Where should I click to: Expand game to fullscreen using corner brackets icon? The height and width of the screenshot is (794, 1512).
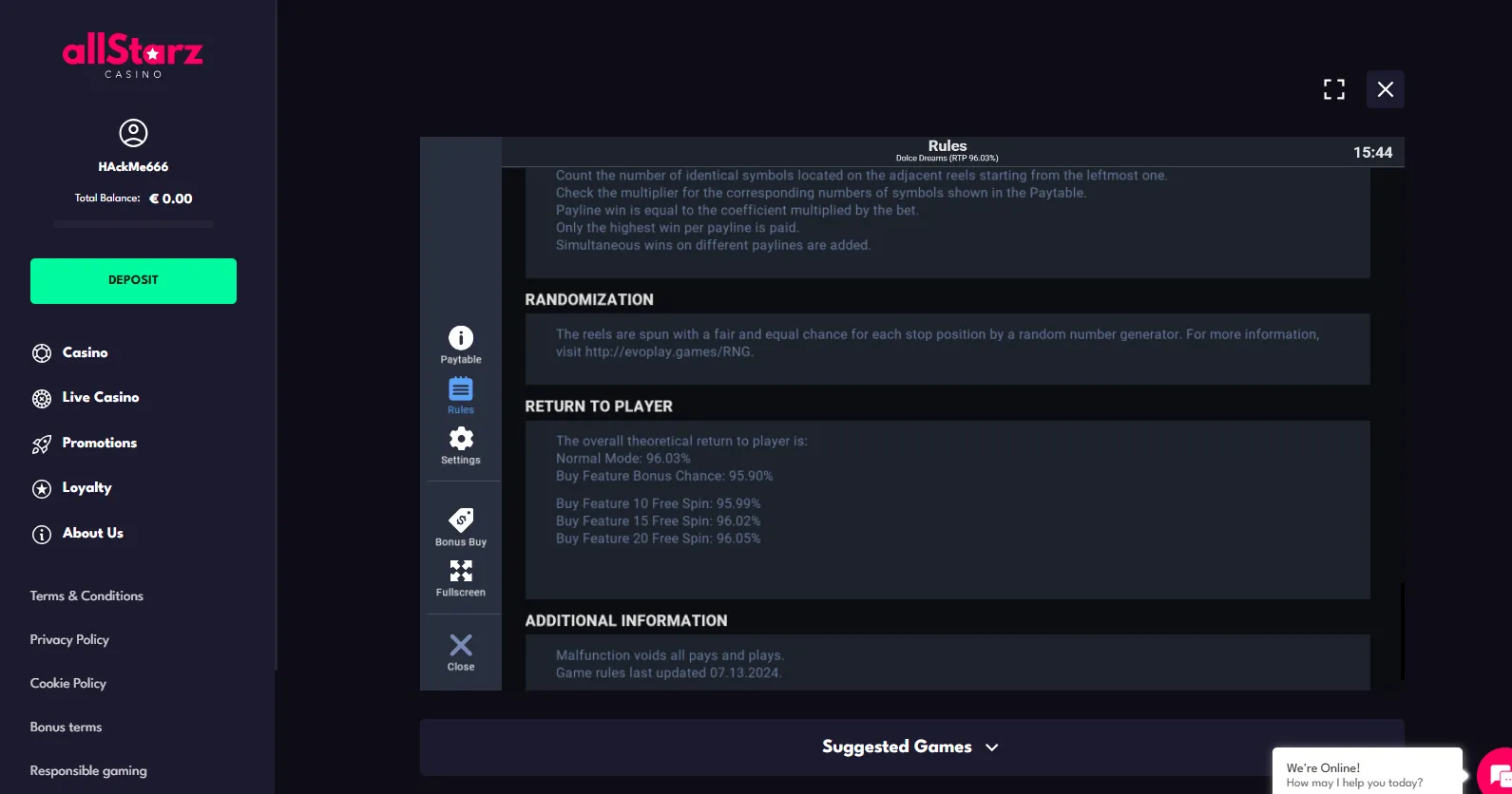click(x=1334, y=89)
